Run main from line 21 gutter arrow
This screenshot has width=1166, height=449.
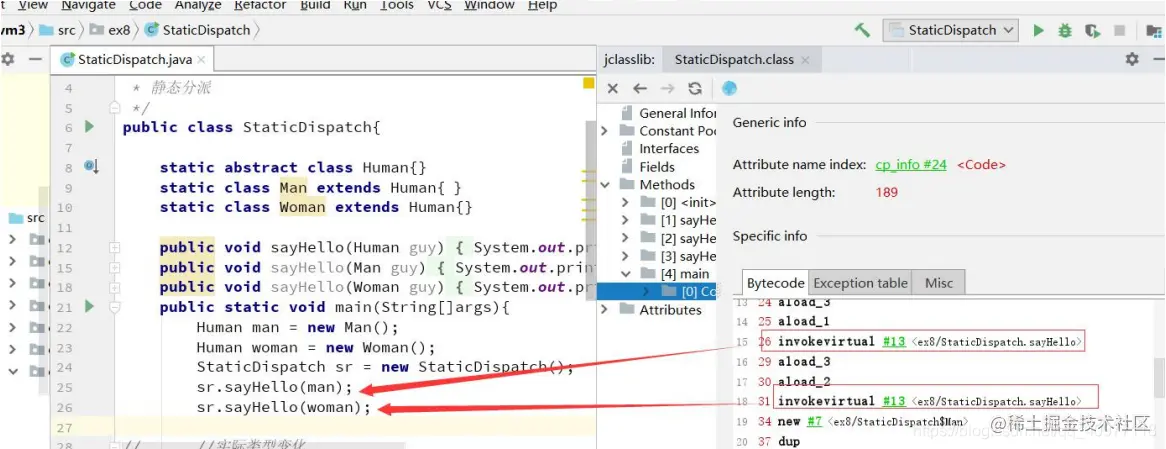tap(90, 306)
